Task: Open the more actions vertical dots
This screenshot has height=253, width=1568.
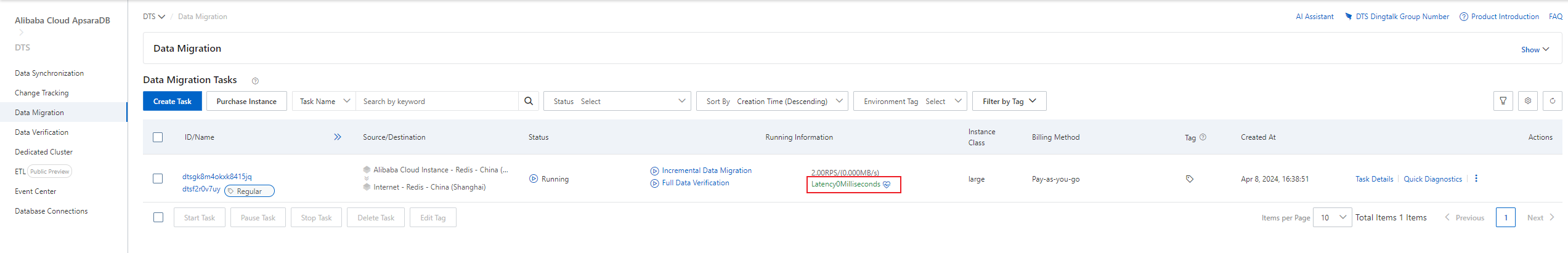Action: click(x=1476, y=179)
